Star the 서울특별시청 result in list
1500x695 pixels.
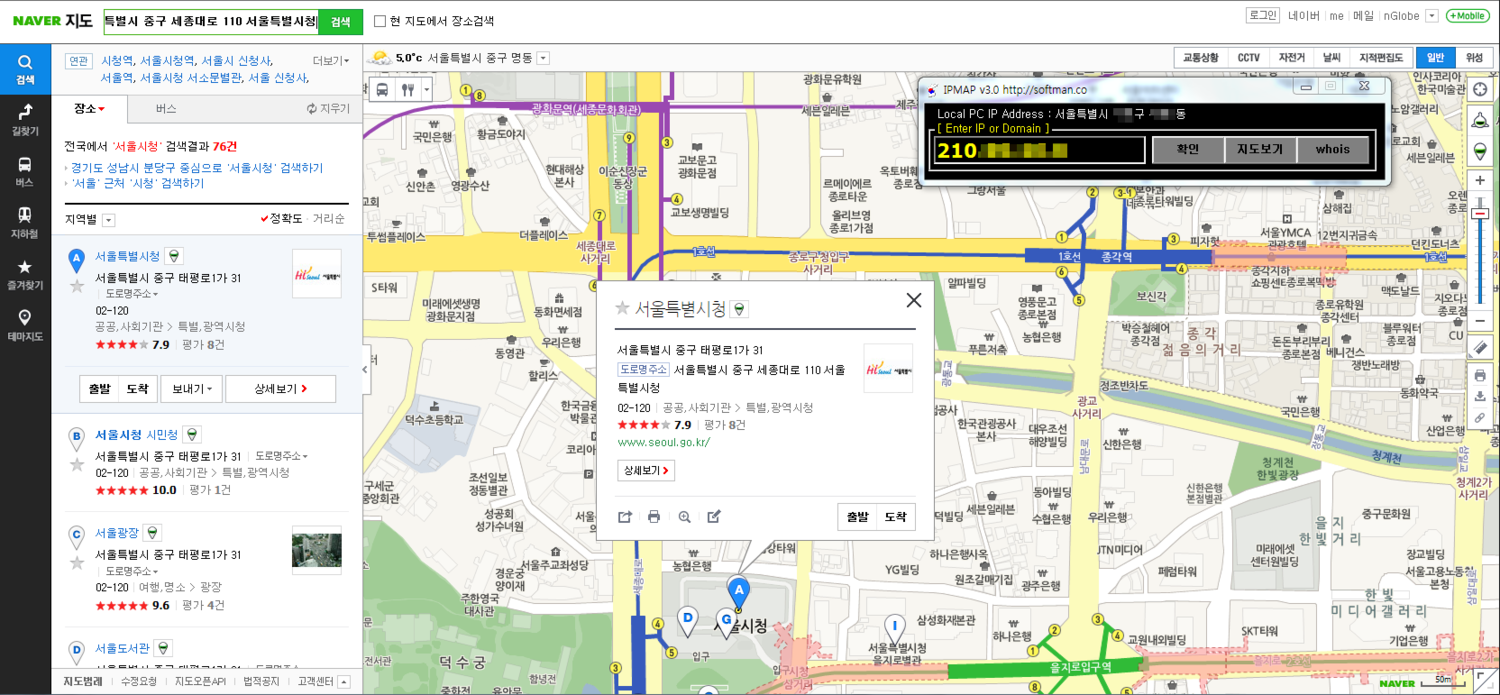coord(77,286)
